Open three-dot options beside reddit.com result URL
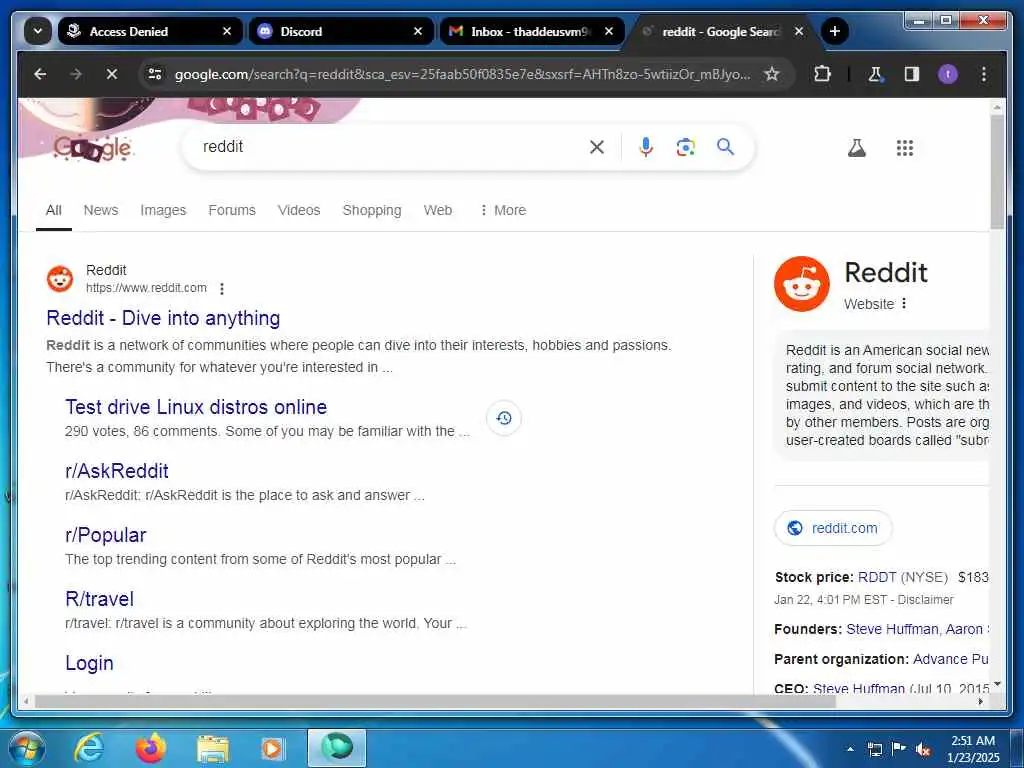This screenshot has width=1024, height=768. 222,289
